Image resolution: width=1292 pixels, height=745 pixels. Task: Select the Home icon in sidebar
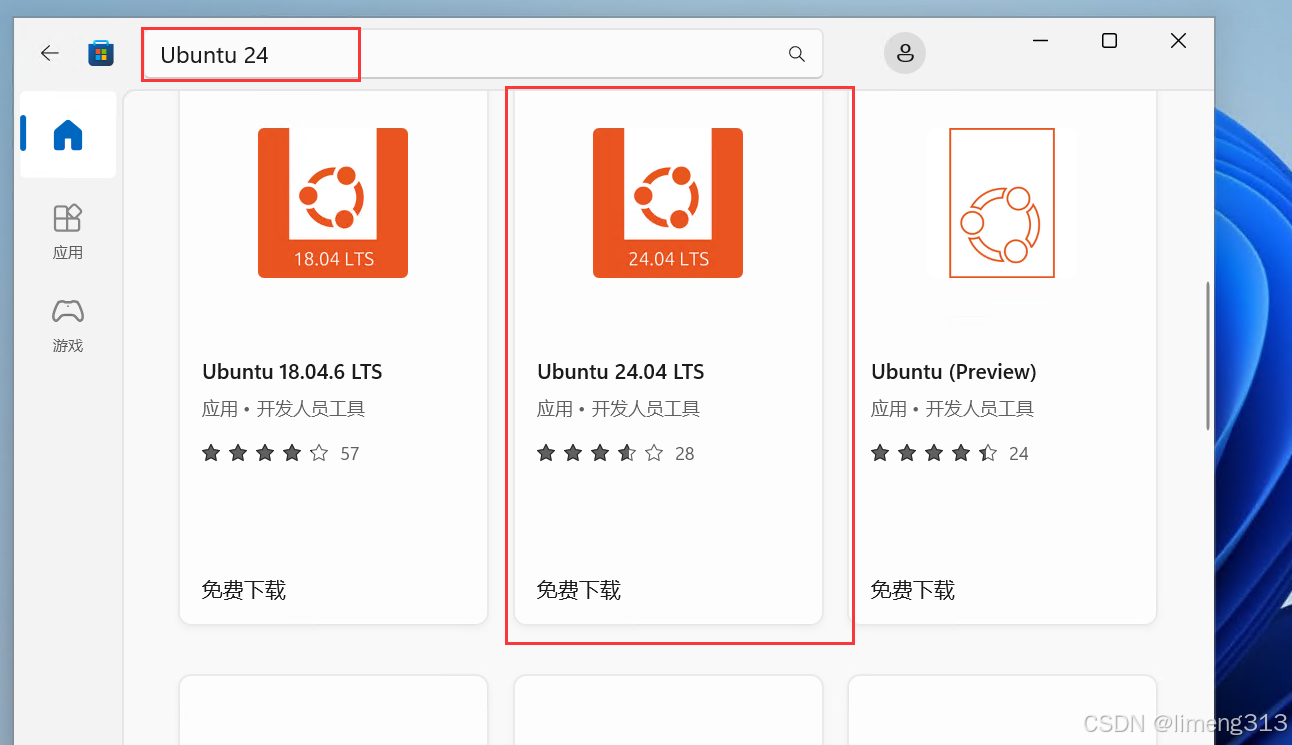68,135
